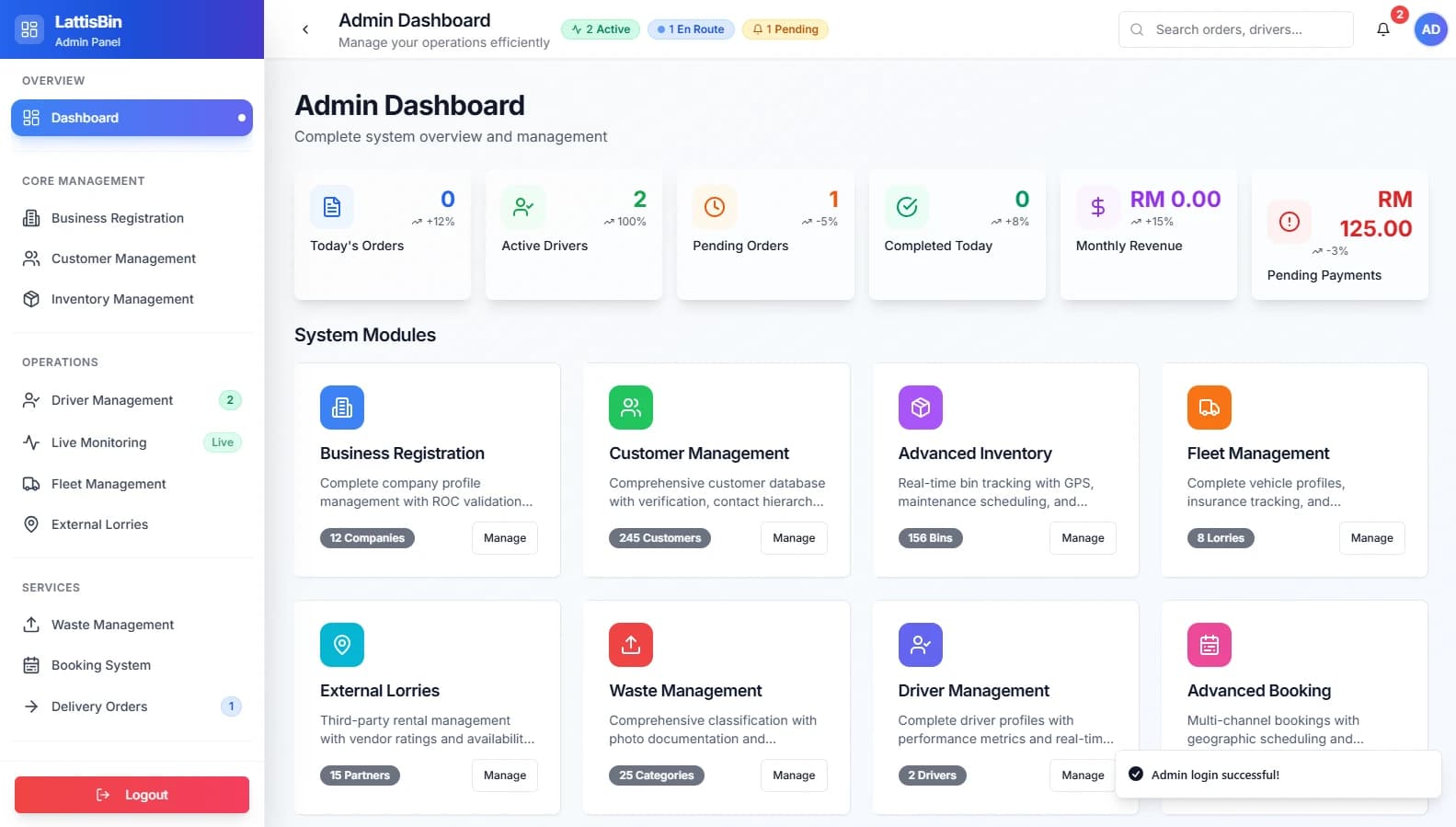Click the pink Advanced Booking calendar icon
1456x827 pixels.
[1209, 645]
